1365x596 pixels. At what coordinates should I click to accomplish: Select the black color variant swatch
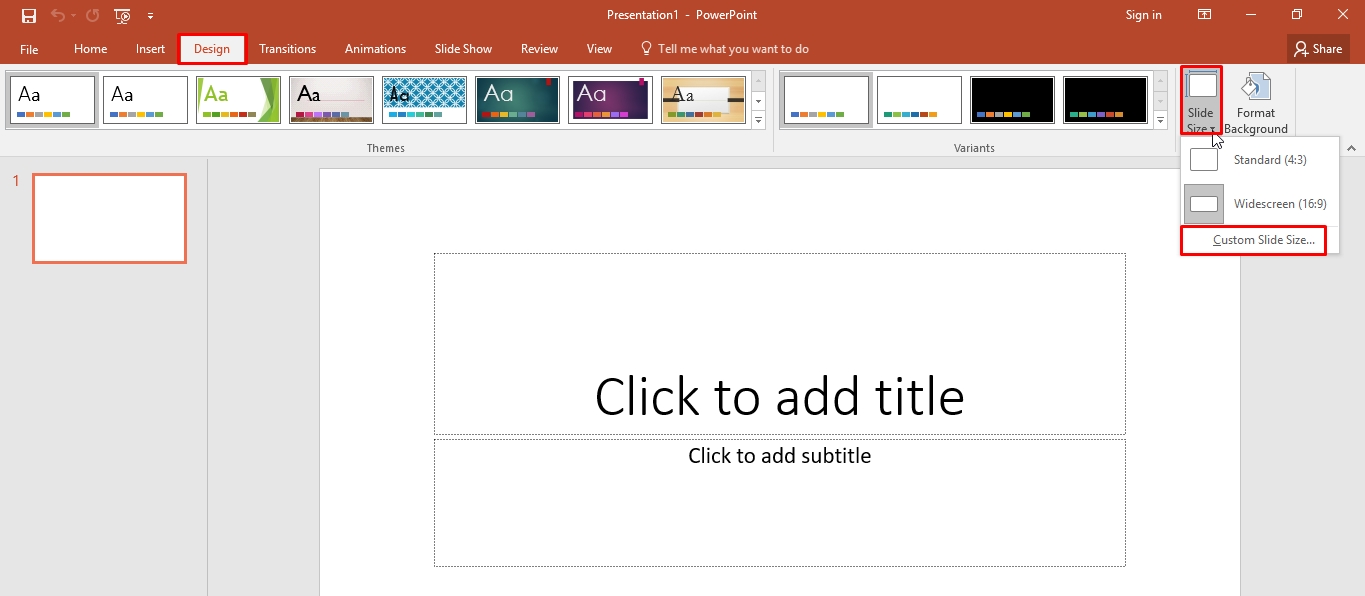click(x=1011, y=99)
